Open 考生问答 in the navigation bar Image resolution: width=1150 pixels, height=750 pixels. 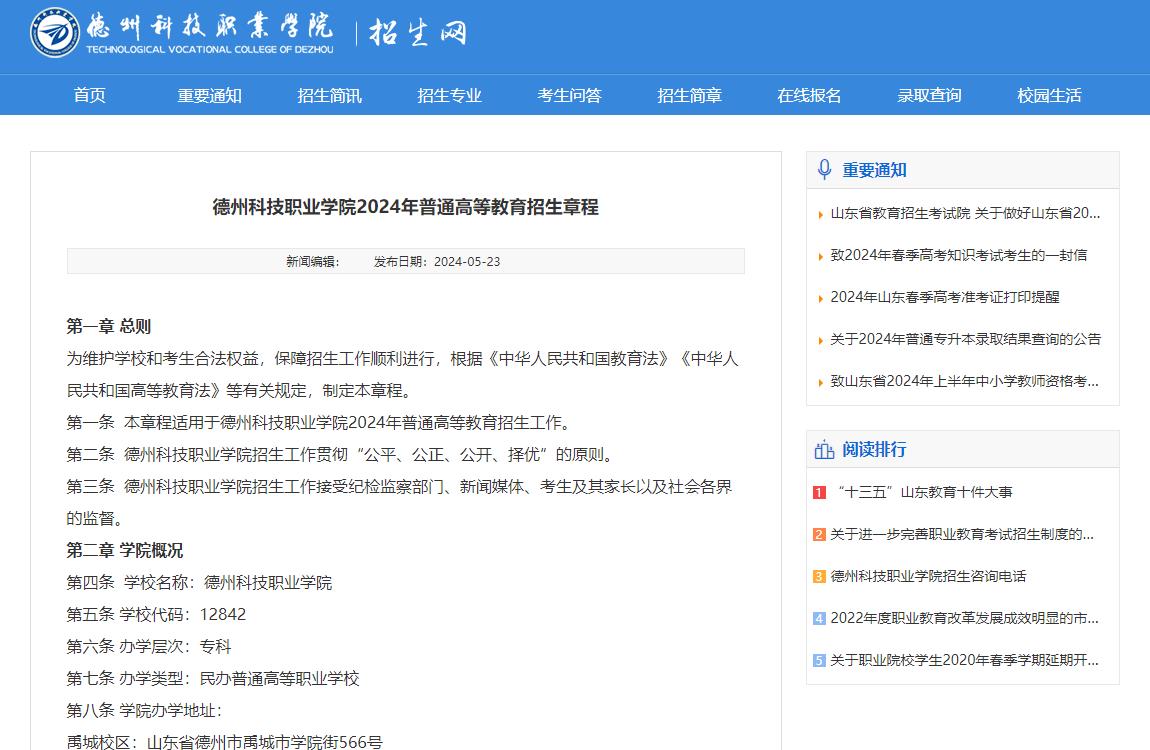coord(569,95)
